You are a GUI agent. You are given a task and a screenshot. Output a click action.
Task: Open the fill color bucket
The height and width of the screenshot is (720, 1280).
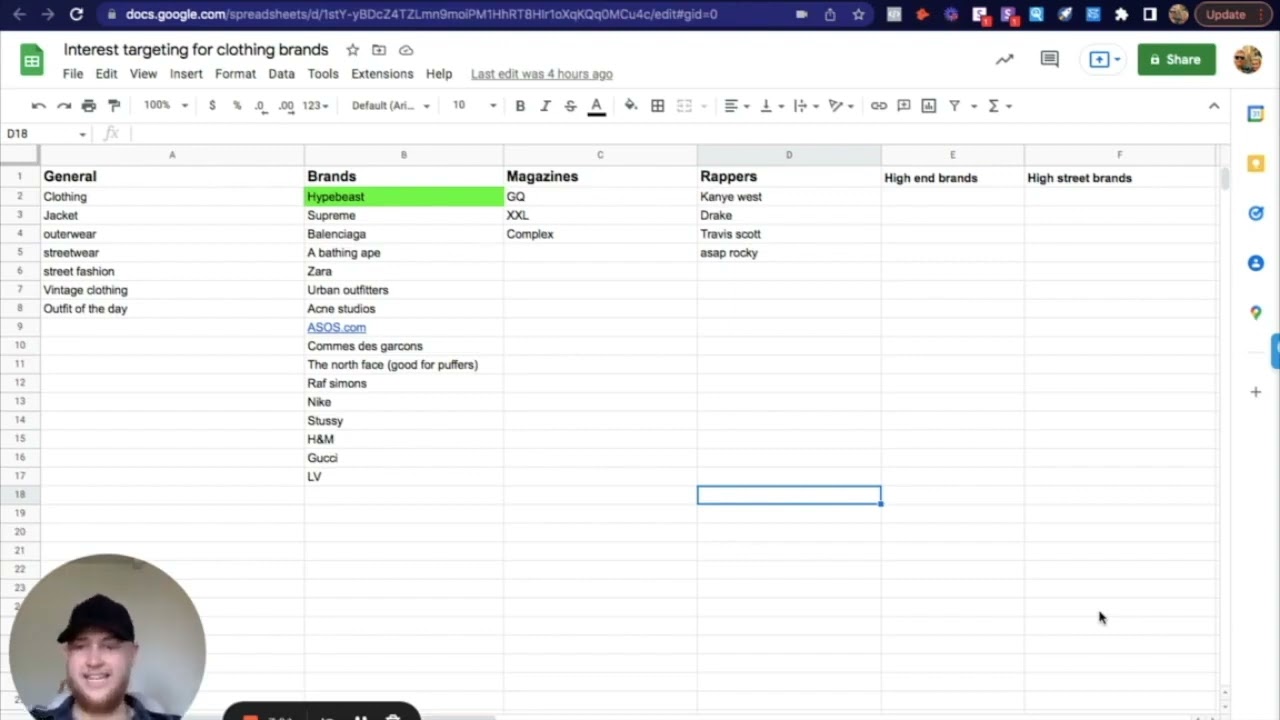pos(631,106)
